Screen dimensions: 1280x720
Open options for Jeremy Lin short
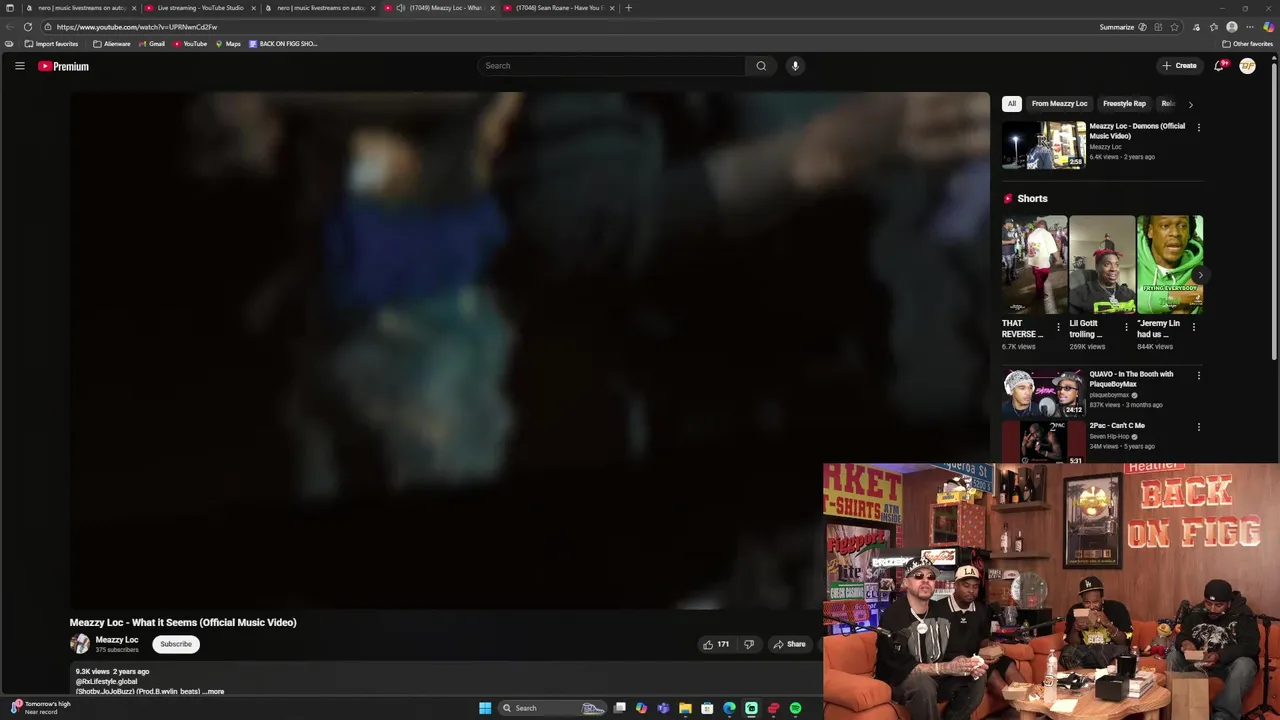(x=1193, y=327)
